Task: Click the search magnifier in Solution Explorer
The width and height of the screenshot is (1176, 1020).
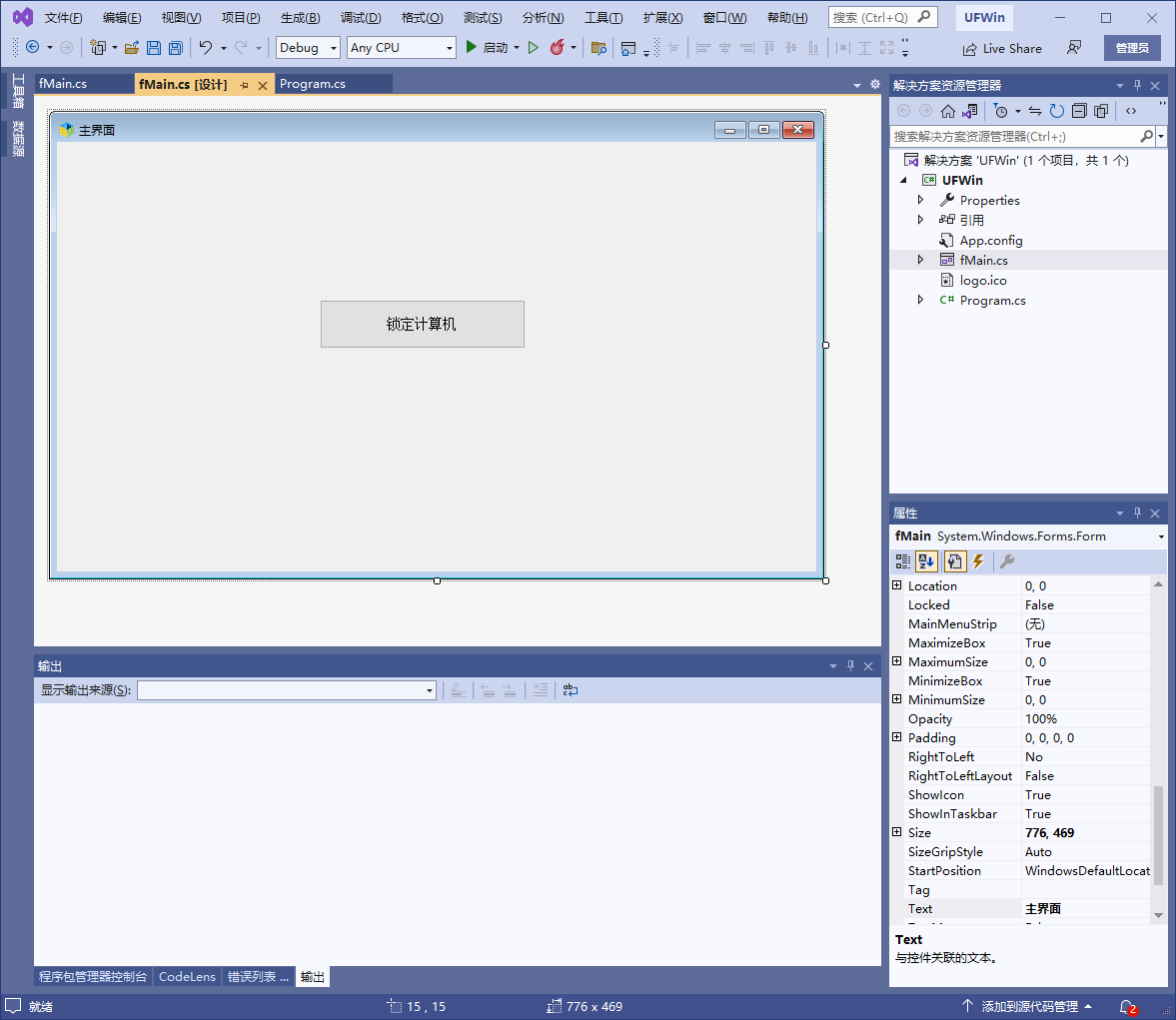Action: 1146,137
